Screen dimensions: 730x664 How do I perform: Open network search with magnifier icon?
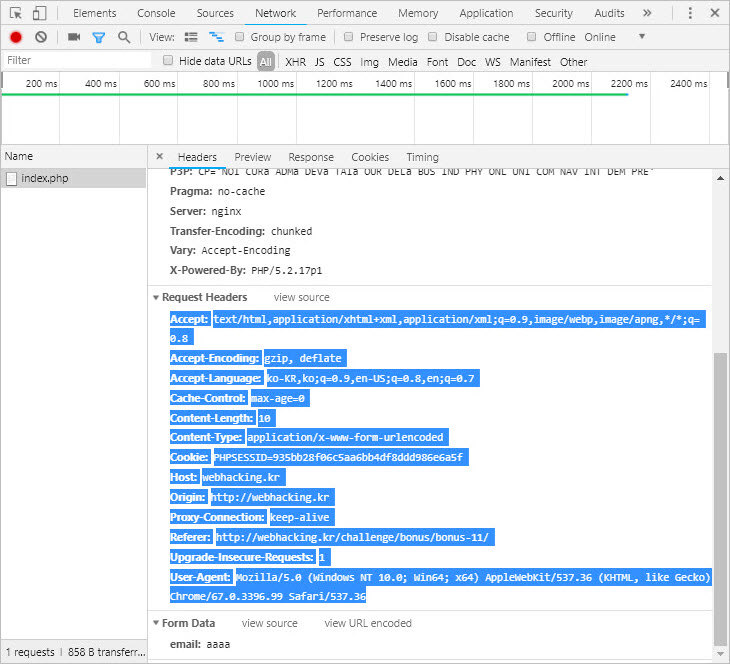coord(124,37)
